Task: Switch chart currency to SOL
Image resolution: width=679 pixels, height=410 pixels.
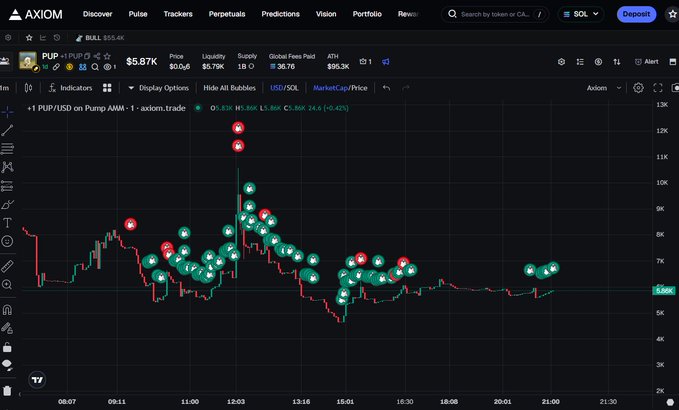Action: coord(293,88)
